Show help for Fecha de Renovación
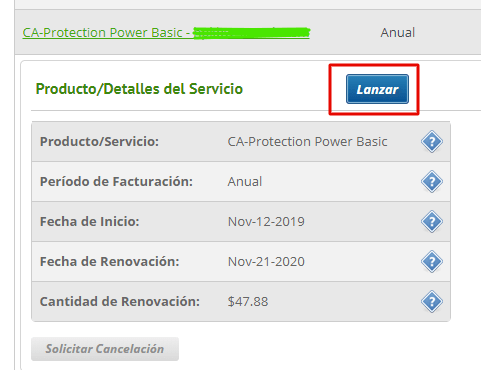Screen dimensions: 481x370 click(432, 262)
